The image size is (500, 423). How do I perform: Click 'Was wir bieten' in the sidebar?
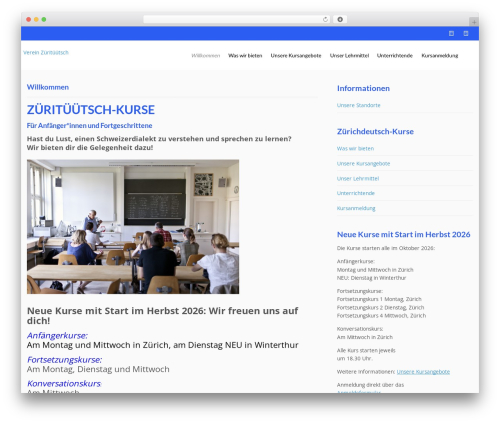[x=355, y=149]
